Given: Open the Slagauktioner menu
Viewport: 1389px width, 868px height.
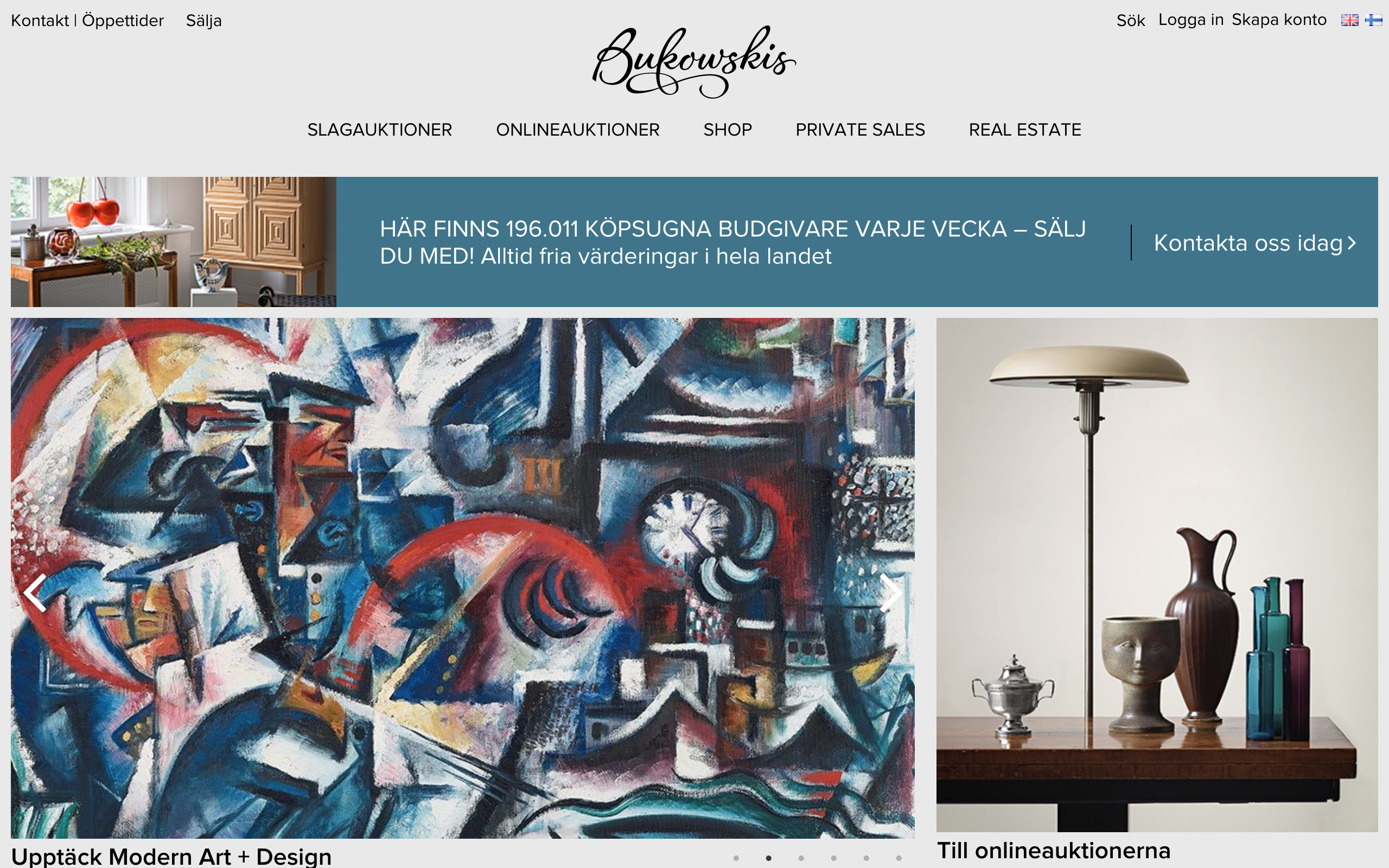Looking at the screenshot, I should coord(379,130).
